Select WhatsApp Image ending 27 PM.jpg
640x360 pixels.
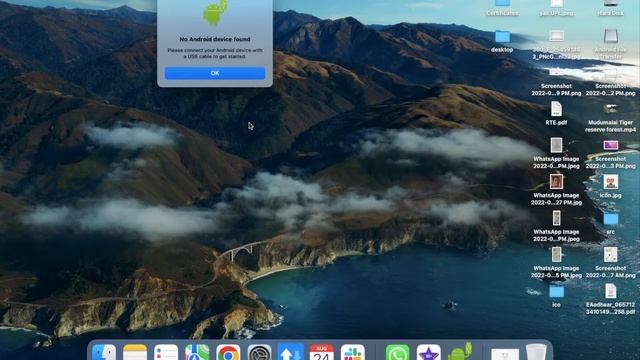click(556, 182)
